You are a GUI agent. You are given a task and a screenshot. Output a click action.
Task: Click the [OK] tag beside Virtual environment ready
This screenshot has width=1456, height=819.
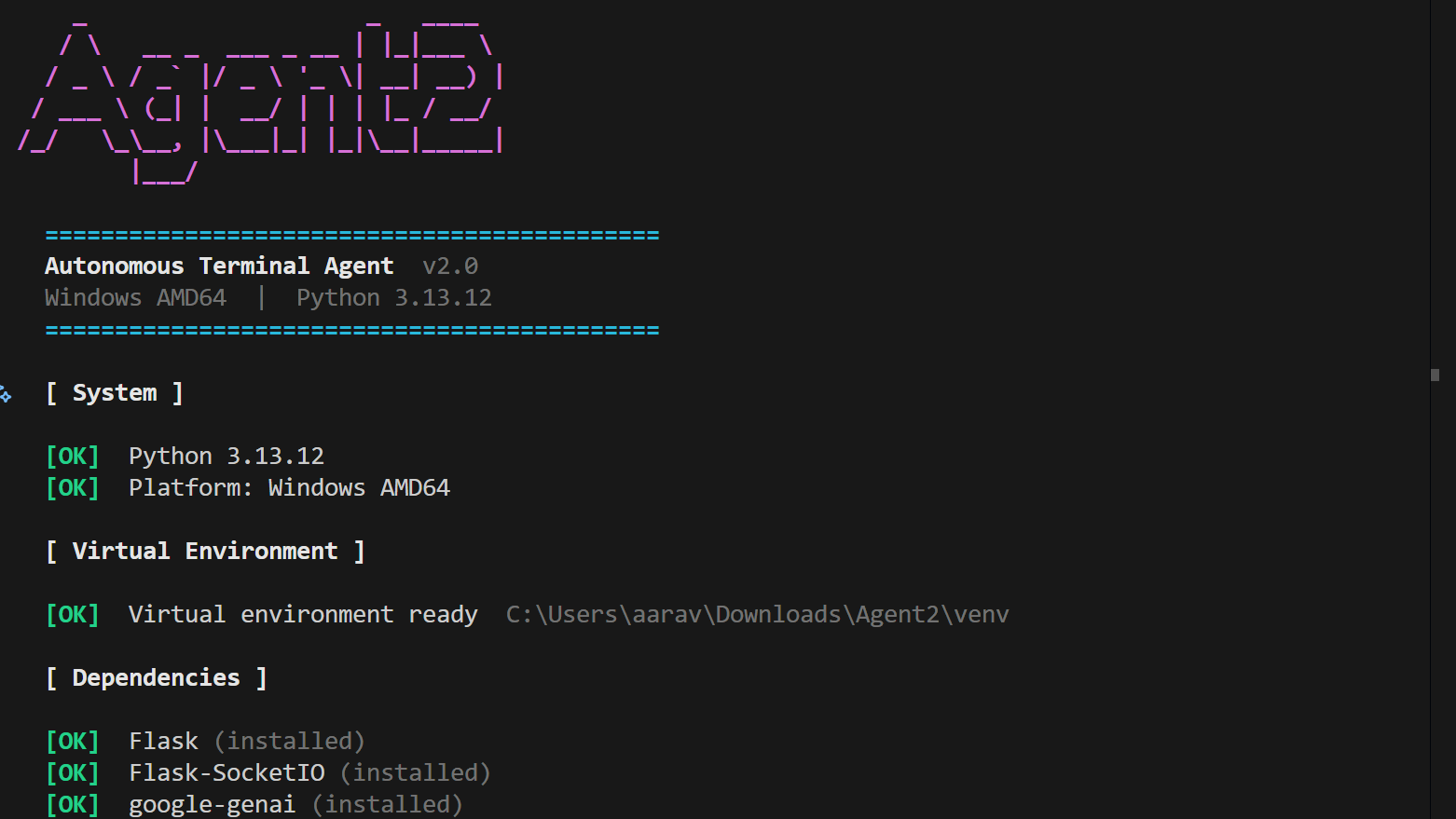coord(73,615)
